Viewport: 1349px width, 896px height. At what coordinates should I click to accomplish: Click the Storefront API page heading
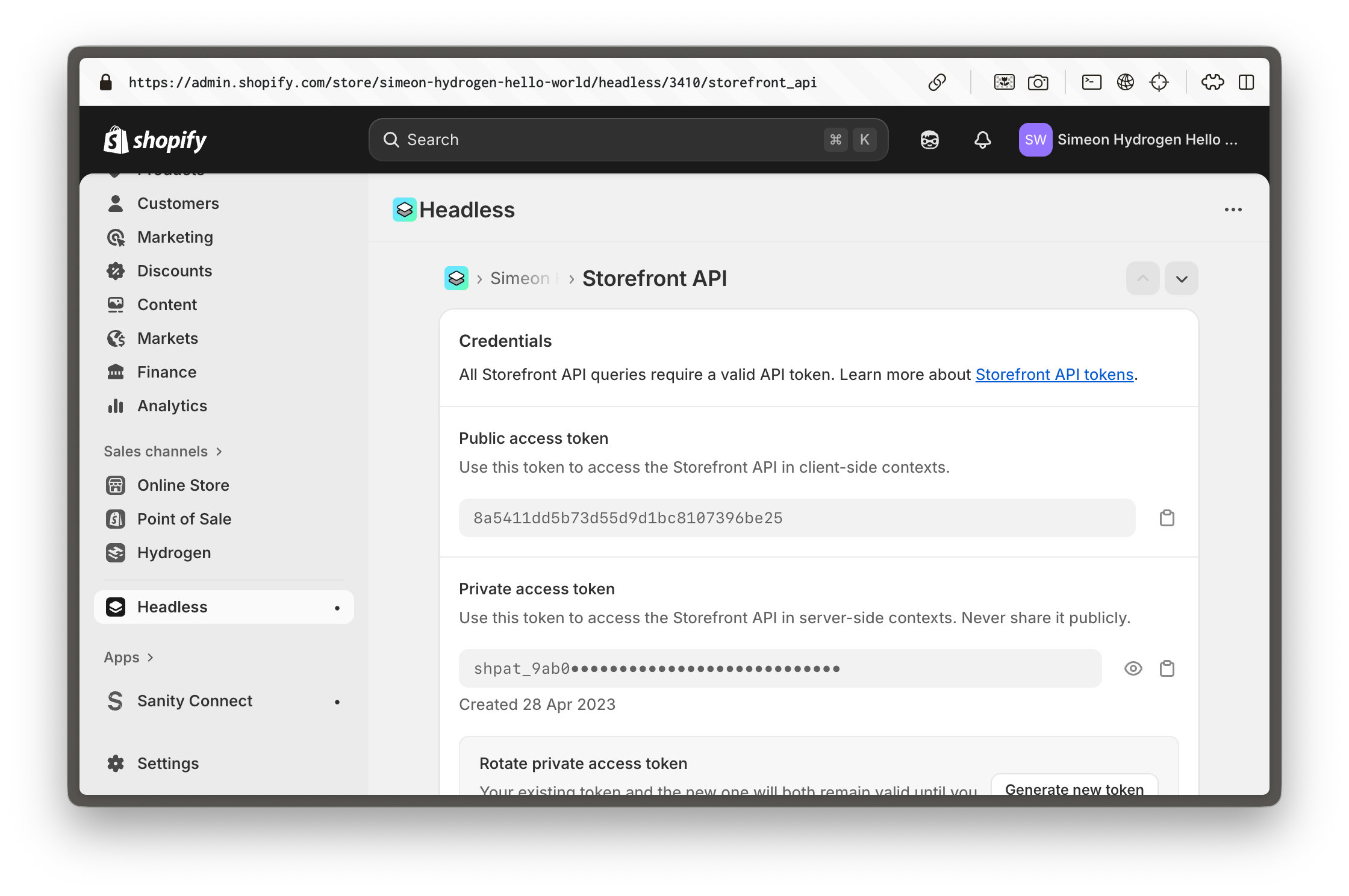click(x=655, y=278)
